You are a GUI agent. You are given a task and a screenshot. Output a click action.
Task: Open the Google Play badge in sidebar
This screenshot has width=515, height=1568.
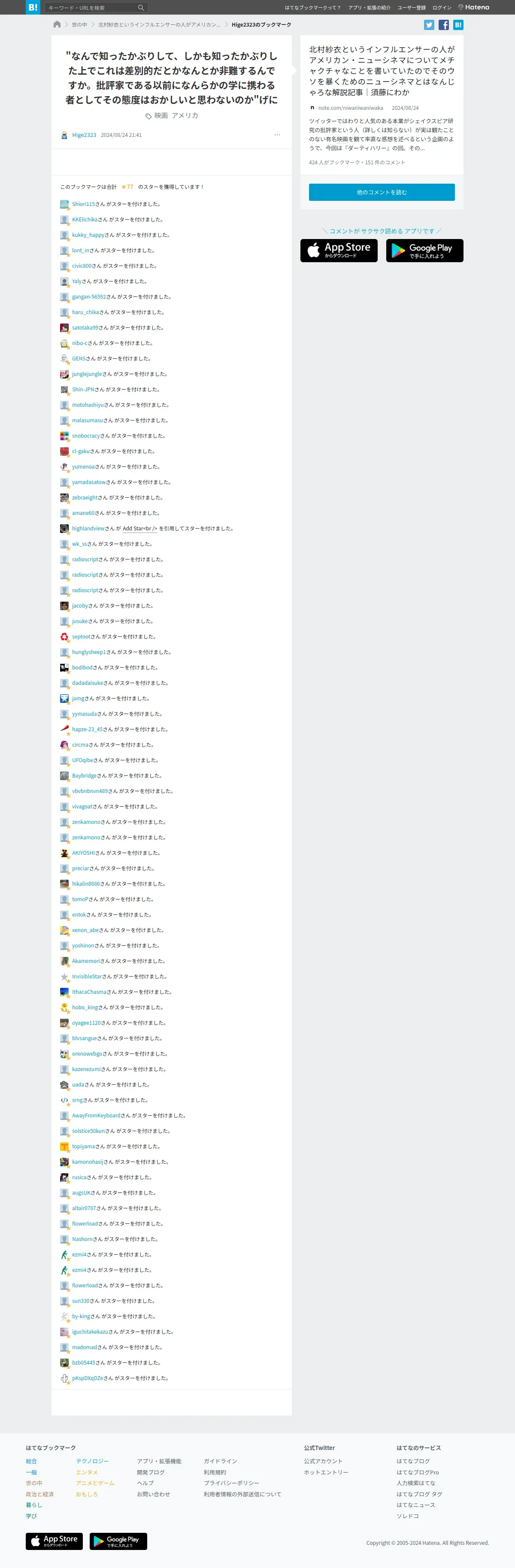[425, 251]
